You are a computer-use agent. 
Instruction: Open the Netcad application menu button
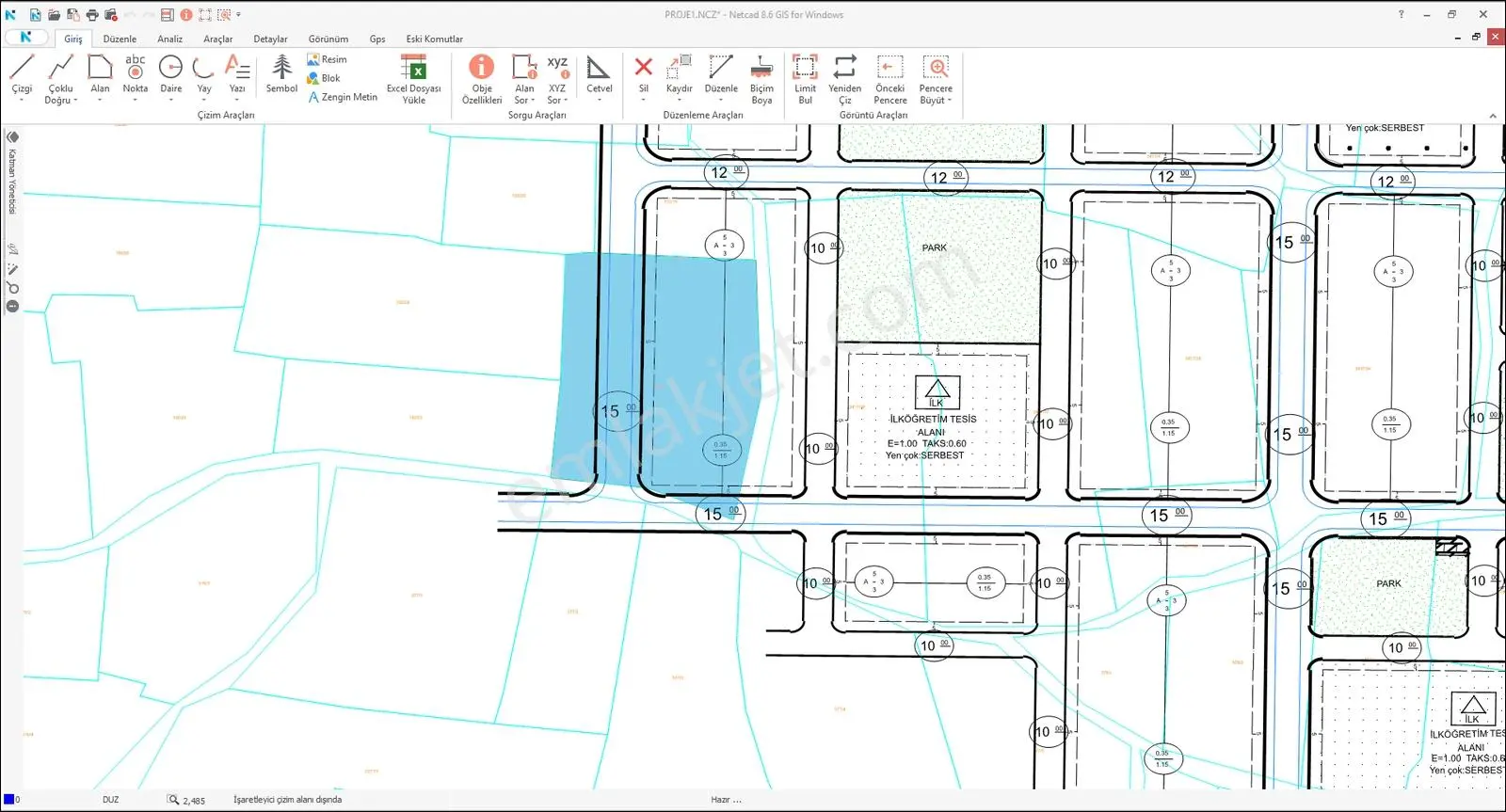[26, 38]
